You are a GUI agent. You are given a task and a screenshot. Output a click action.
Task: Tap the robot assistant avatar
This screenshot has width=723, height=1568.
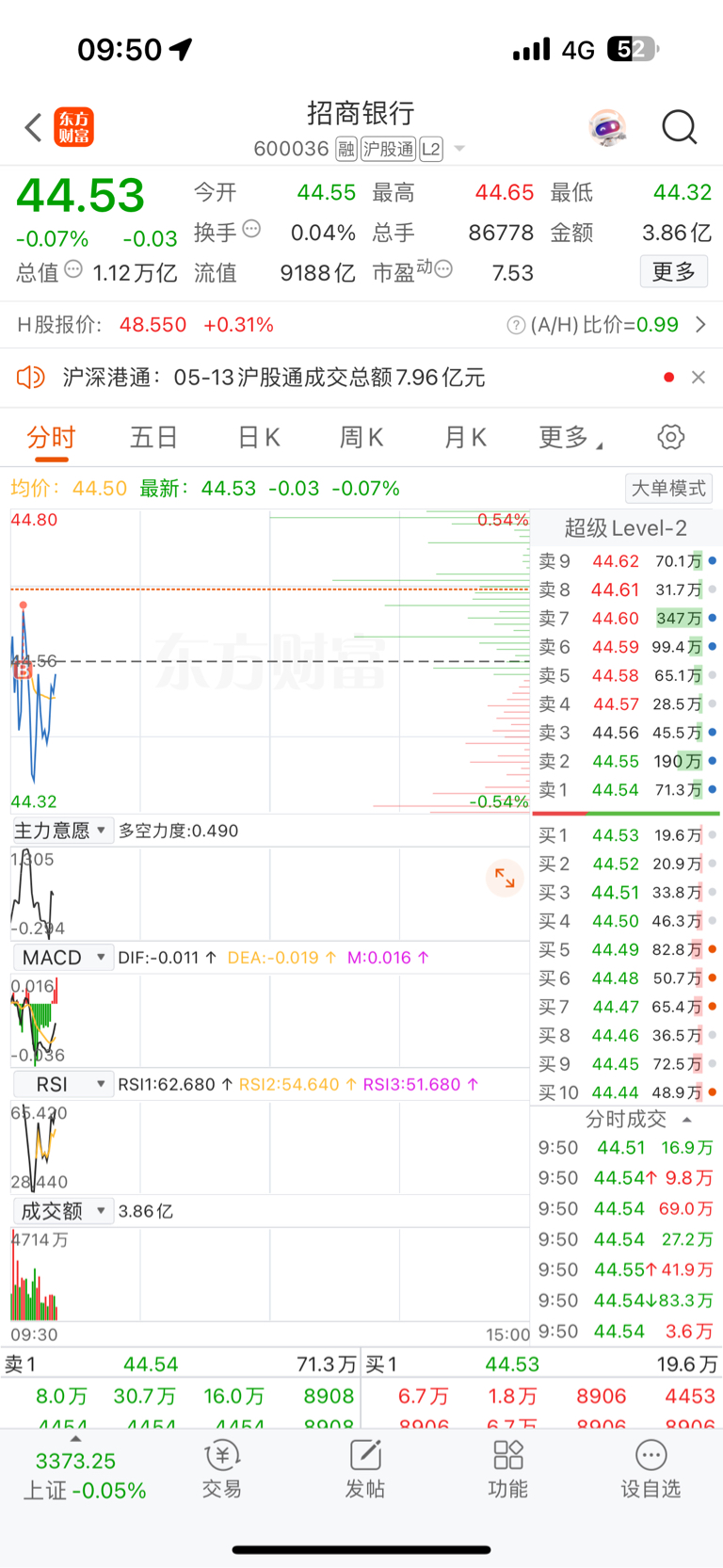[x=608, y=127]
